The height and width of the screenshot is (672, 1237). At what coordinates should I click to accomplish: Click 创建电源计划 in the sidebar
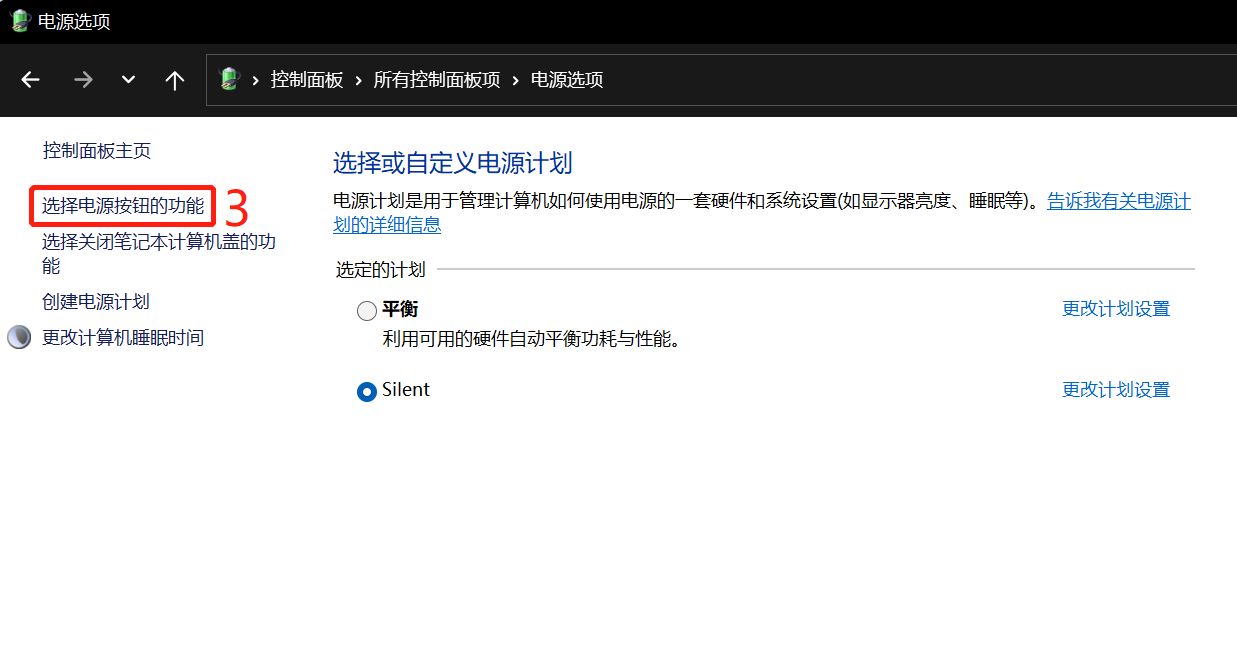(x=96, y=302)
